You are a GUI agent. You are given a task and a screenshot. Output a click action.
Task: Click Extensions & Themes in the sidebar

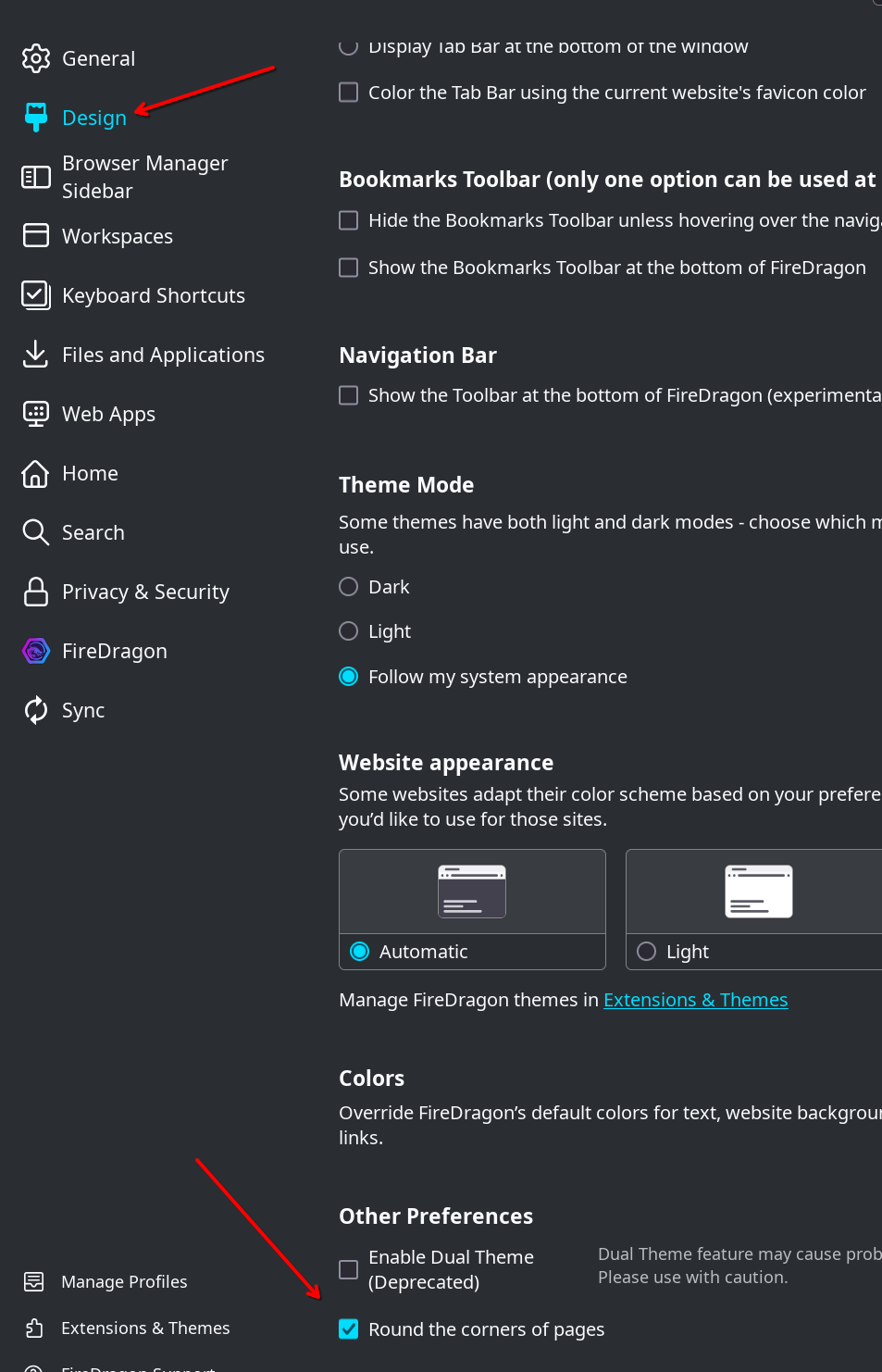145,1328
